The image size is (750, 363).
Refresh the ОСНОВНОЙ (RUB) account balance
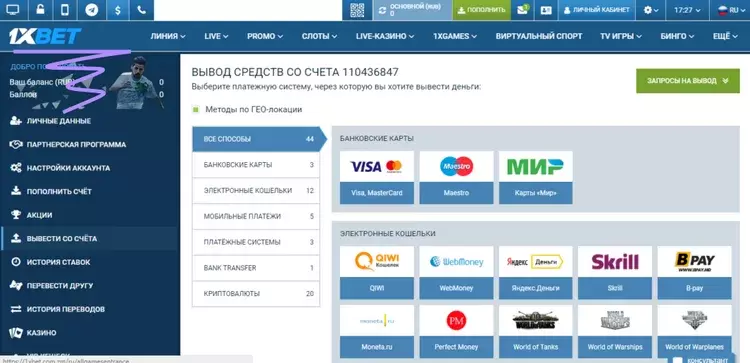click(382, 10)
